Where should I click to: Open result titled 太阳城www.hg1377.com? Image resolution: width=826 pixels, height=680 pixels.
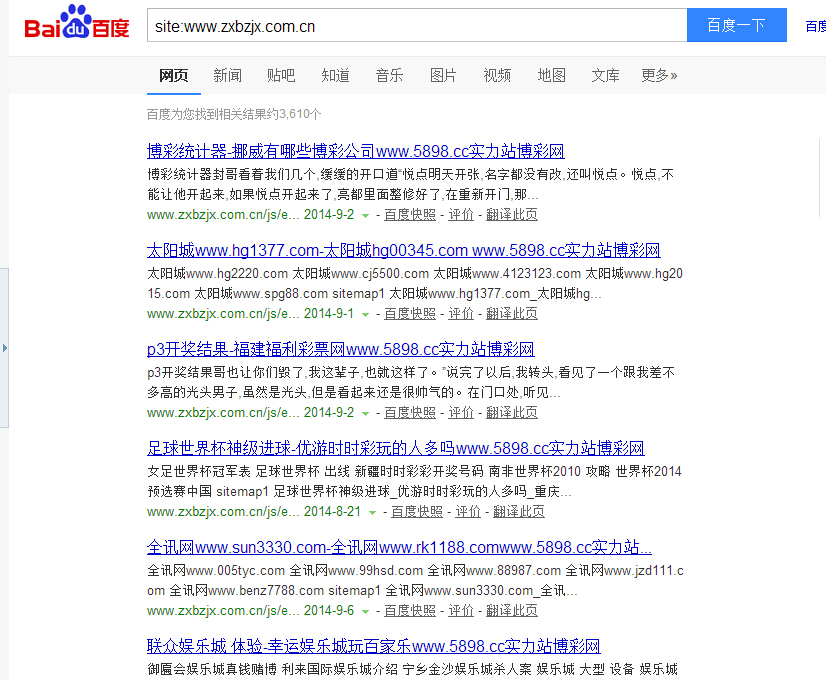tap(404, 250)
